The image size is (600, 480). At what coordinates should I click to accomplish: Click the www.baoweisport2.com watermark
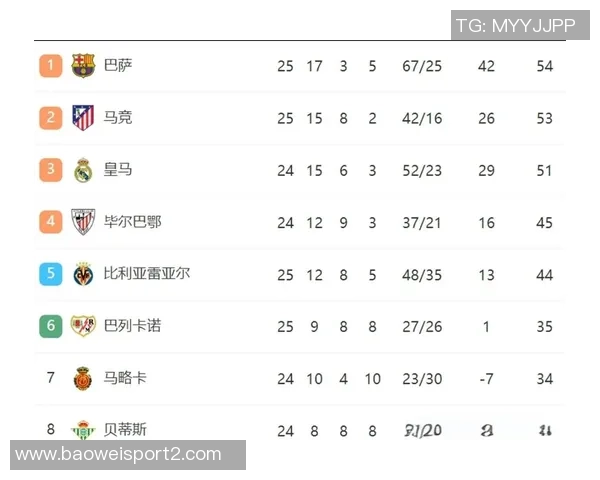pos(119,455)
